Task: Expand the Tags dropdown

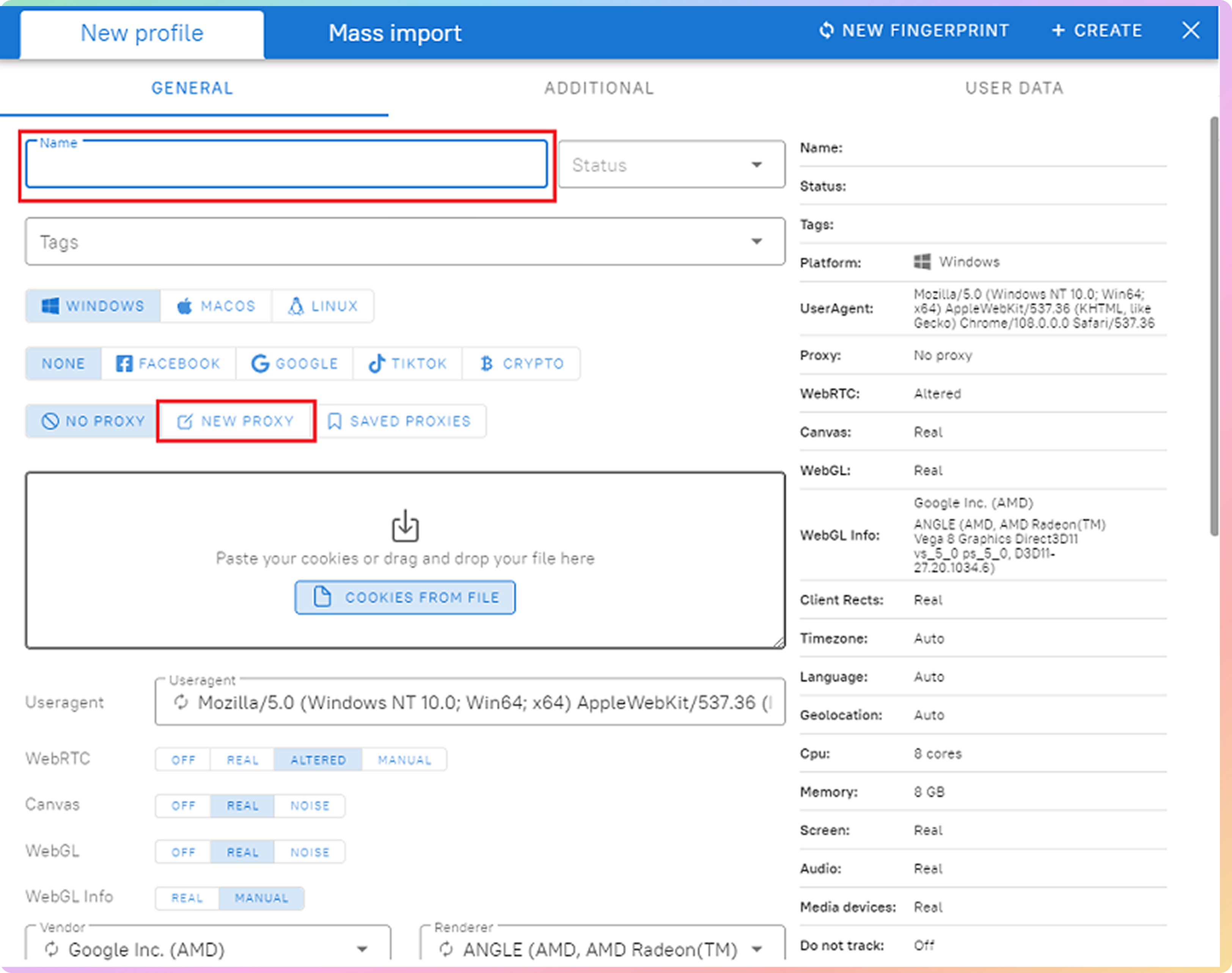Action: [x=756, y=241]
